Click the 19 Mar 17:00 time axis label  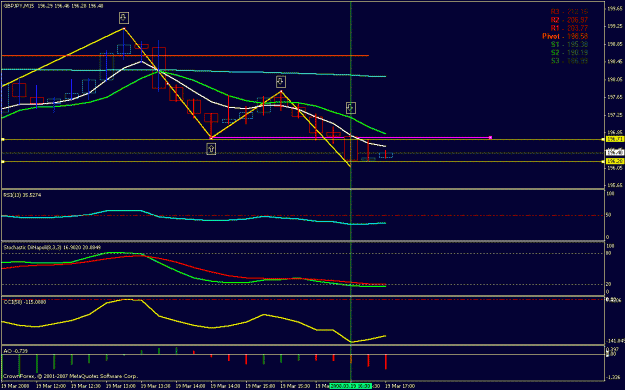(x=400, y=386)
